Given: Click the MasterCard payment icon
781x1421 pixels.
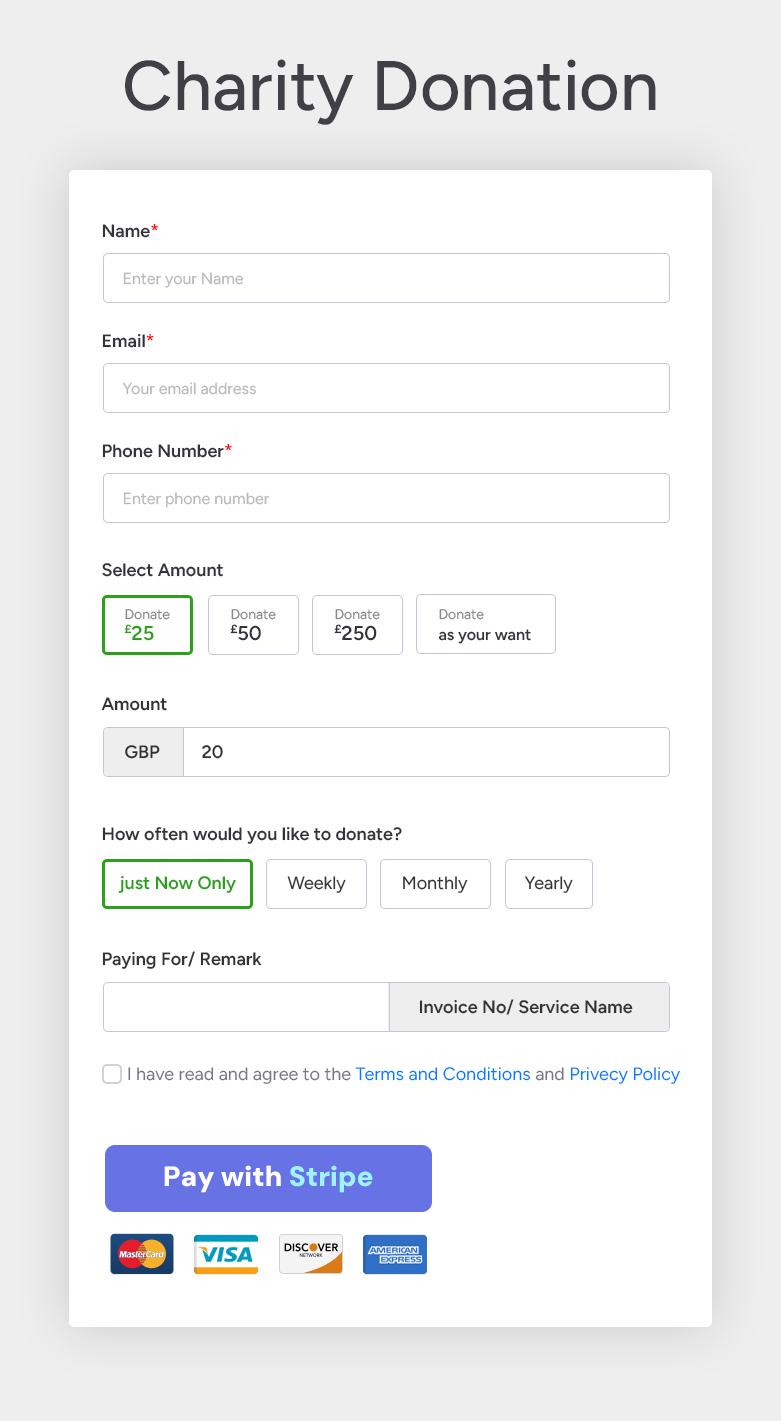Looking at the screenshot, I should pyautogui.click(x=142, y=1254).
